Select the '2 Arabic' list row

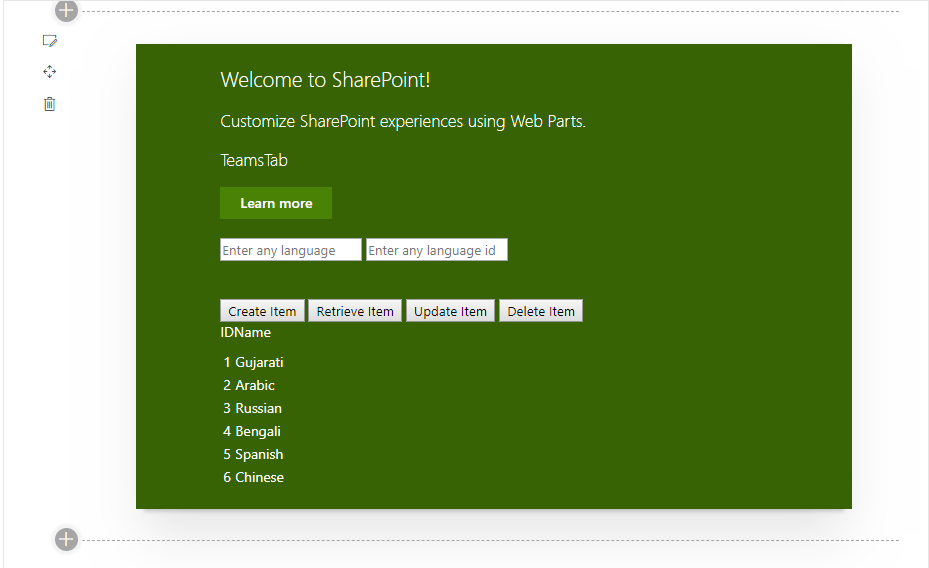click(249, 385)
